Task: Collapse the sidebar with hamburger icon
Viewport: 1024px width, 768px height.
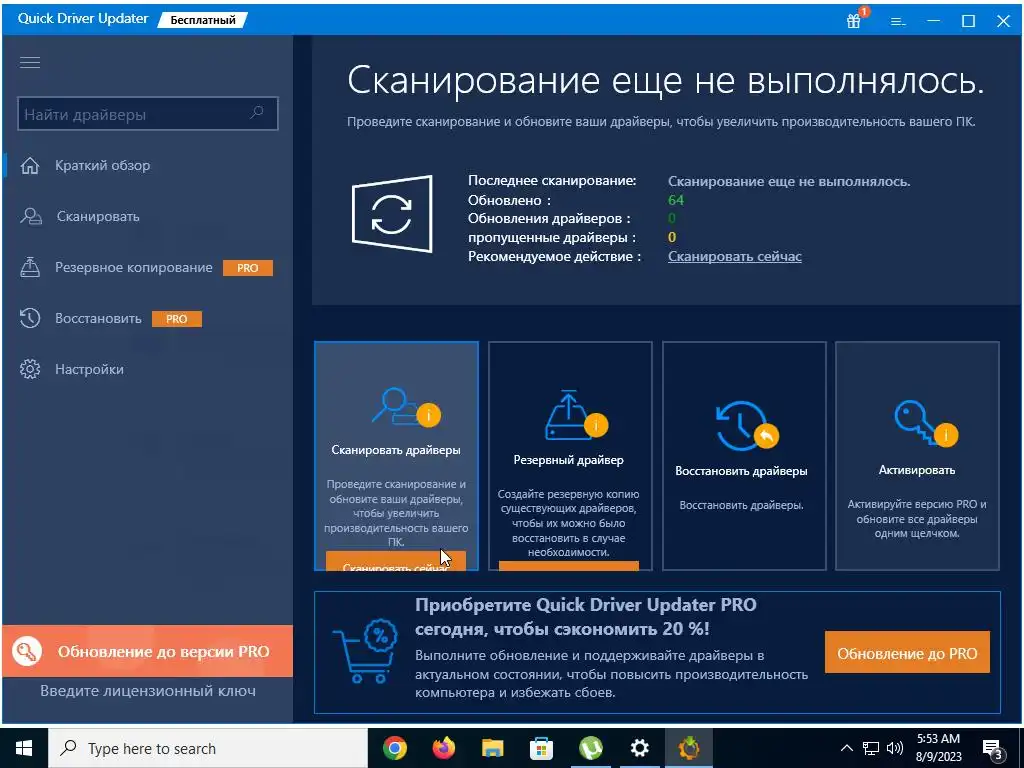Action: (x=30, y=63)
